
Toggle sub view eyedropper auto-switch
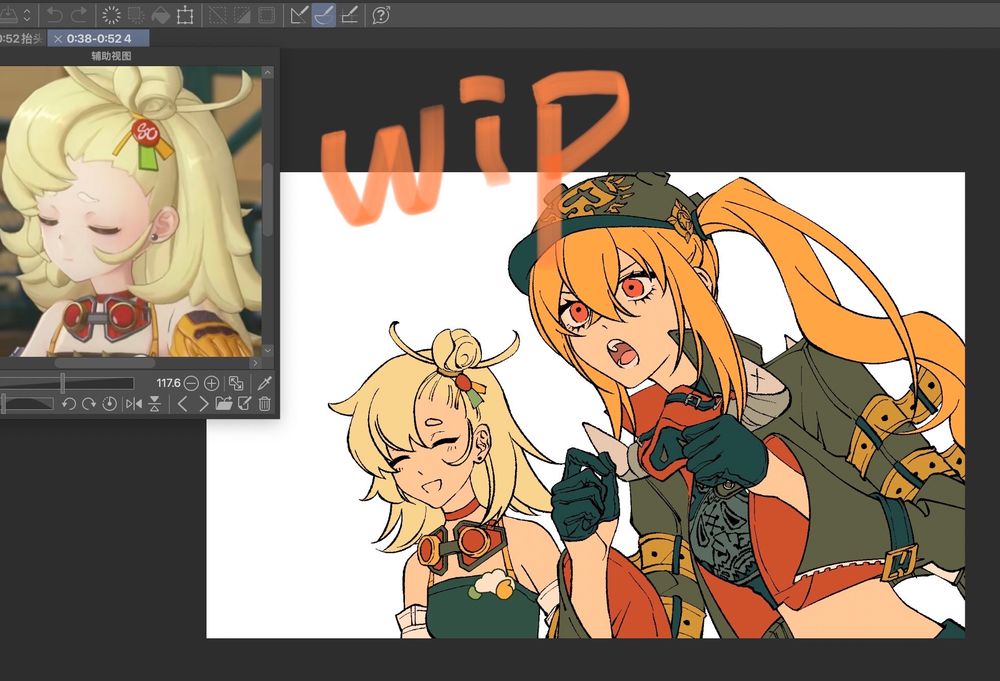[x=265, y=383]
